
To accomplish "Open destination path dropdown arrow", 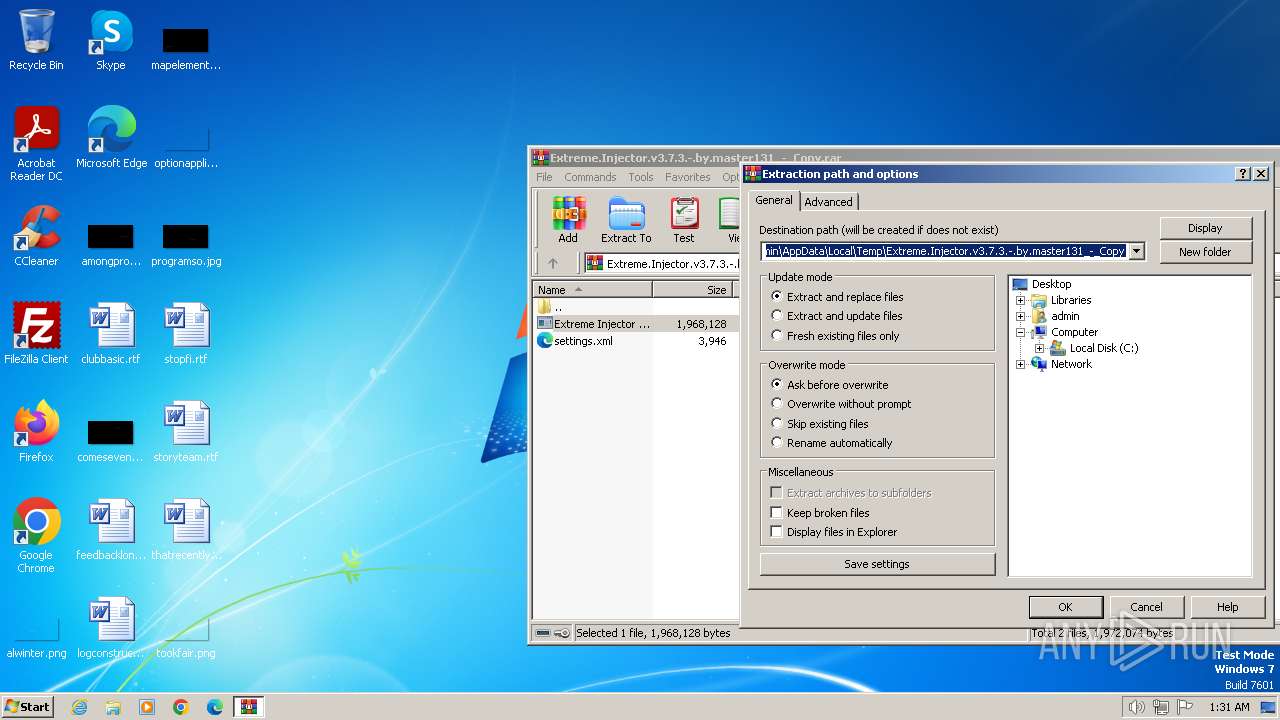I will (x=1136, y=251).
